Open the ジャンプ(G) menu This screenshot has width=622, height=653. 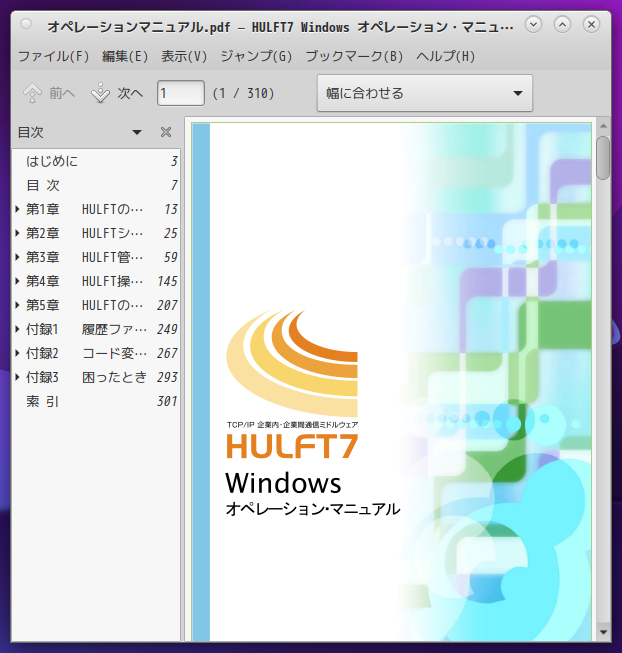pos(256,56)
